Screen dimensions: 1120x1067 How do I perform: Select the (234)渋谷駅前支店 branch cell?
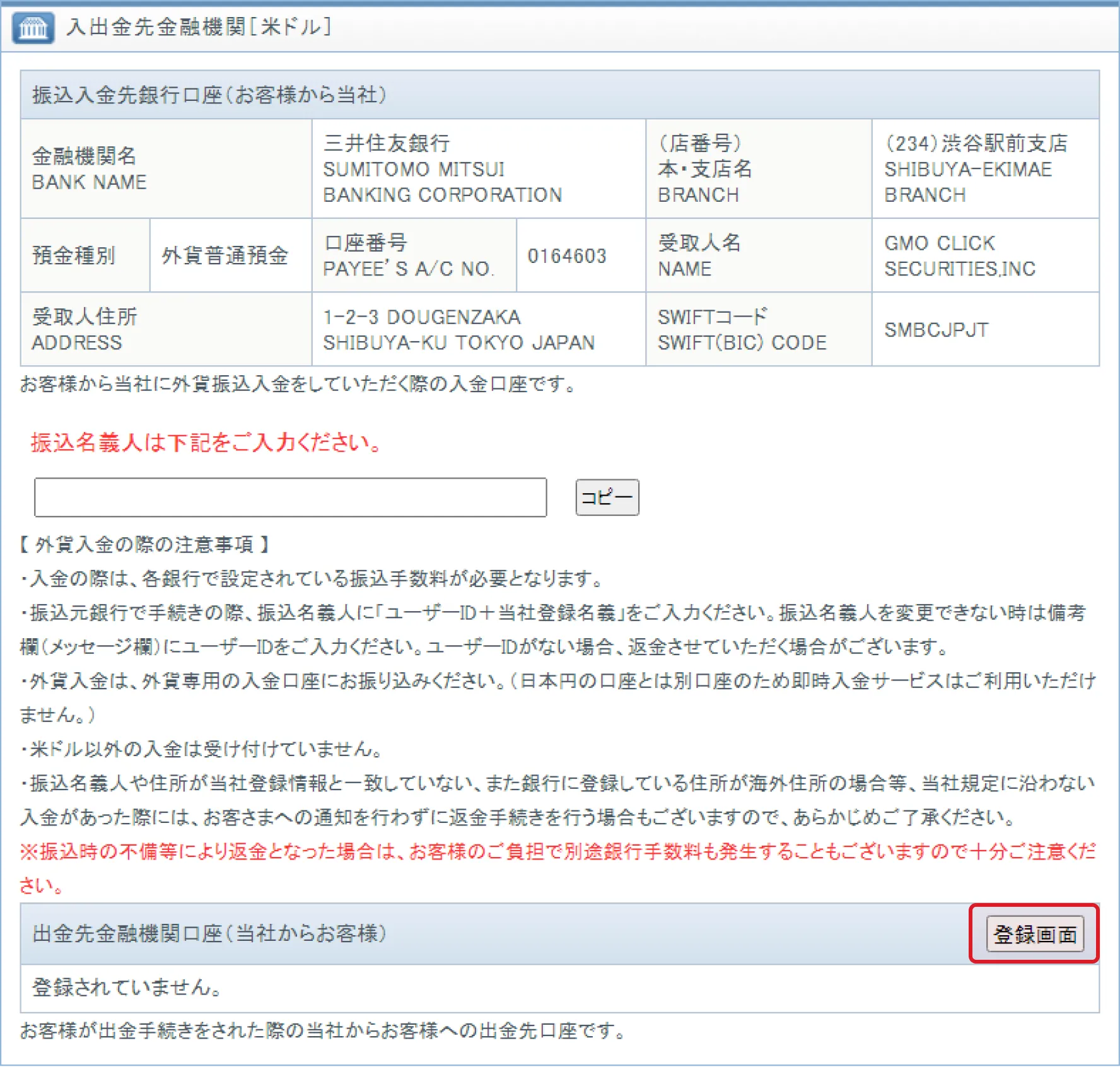(x=975, y=169)
